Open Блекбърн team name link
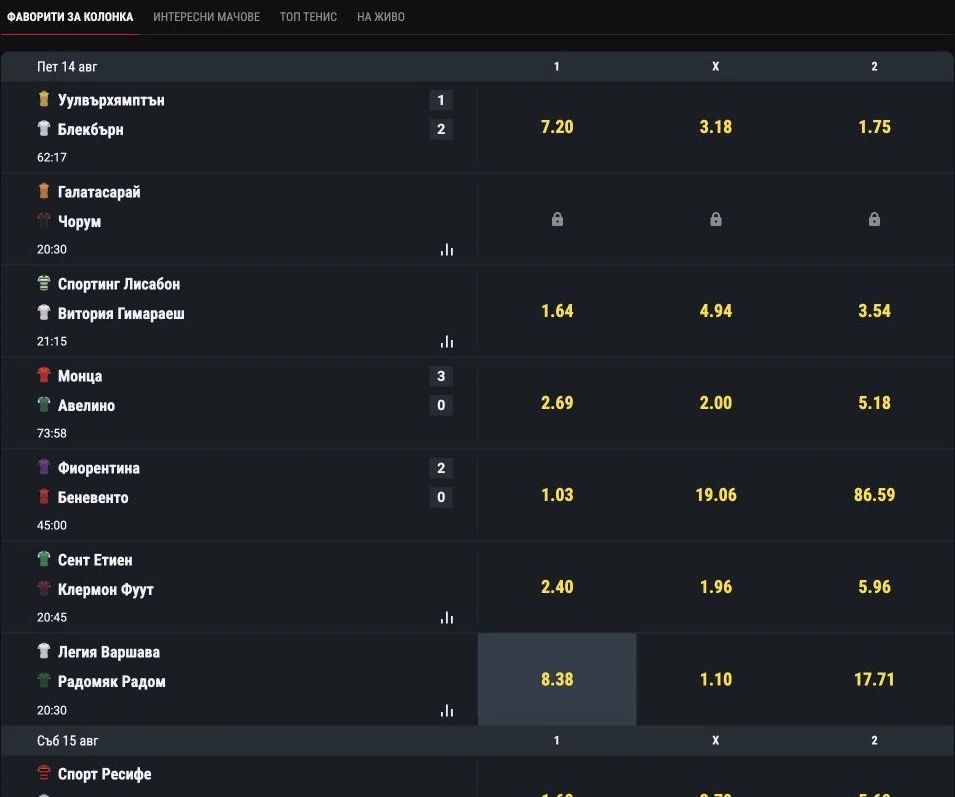Image resolution: width=955 pixels, height=797 pixels. pos(91,129)
